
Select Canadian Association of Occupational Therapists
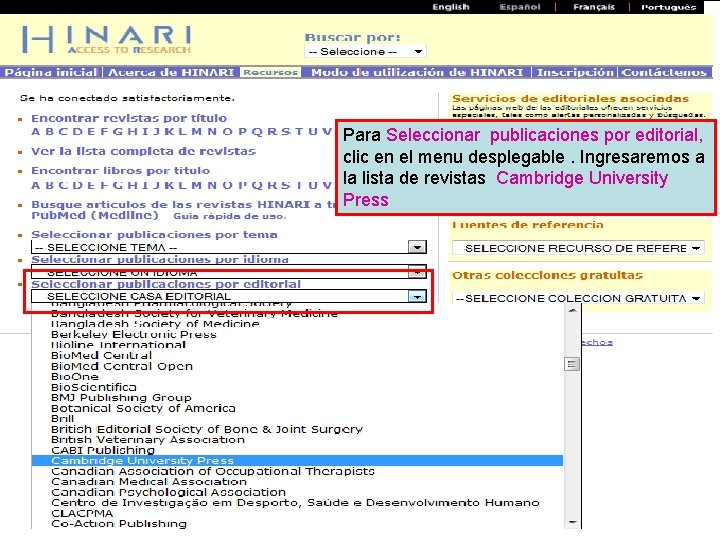coord(213,471)
